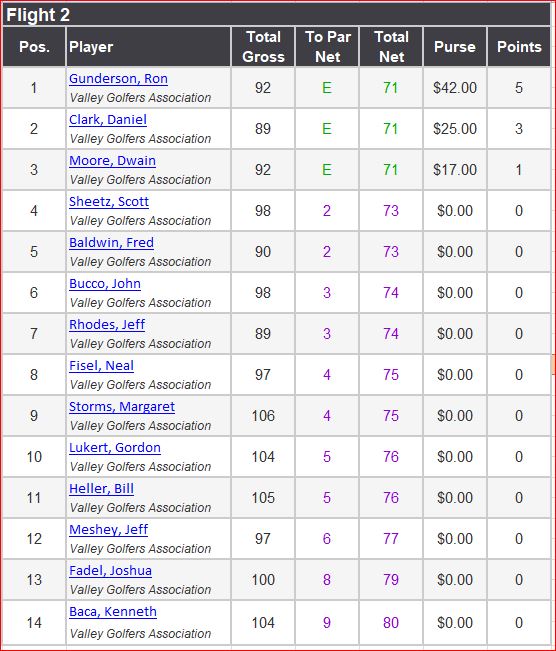Image resolution: width=556 pixels, height=651 pixels.
Task: Select Gunderson's $42.00 purse cell
Action: (x=455, y=88)
